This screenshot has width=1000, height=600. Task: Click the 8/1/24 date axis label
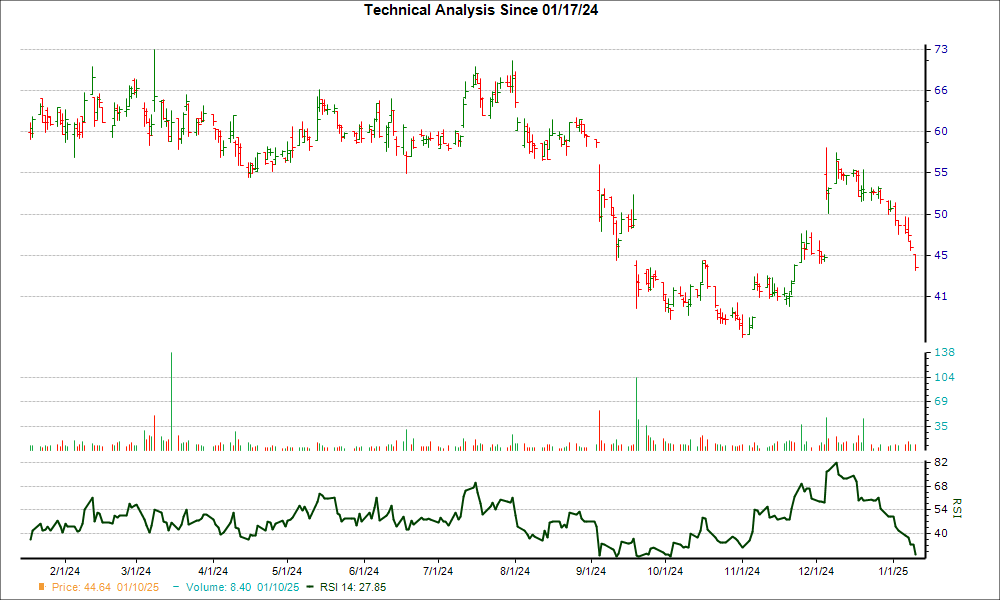pyautogui.click(x=515, y=571)
